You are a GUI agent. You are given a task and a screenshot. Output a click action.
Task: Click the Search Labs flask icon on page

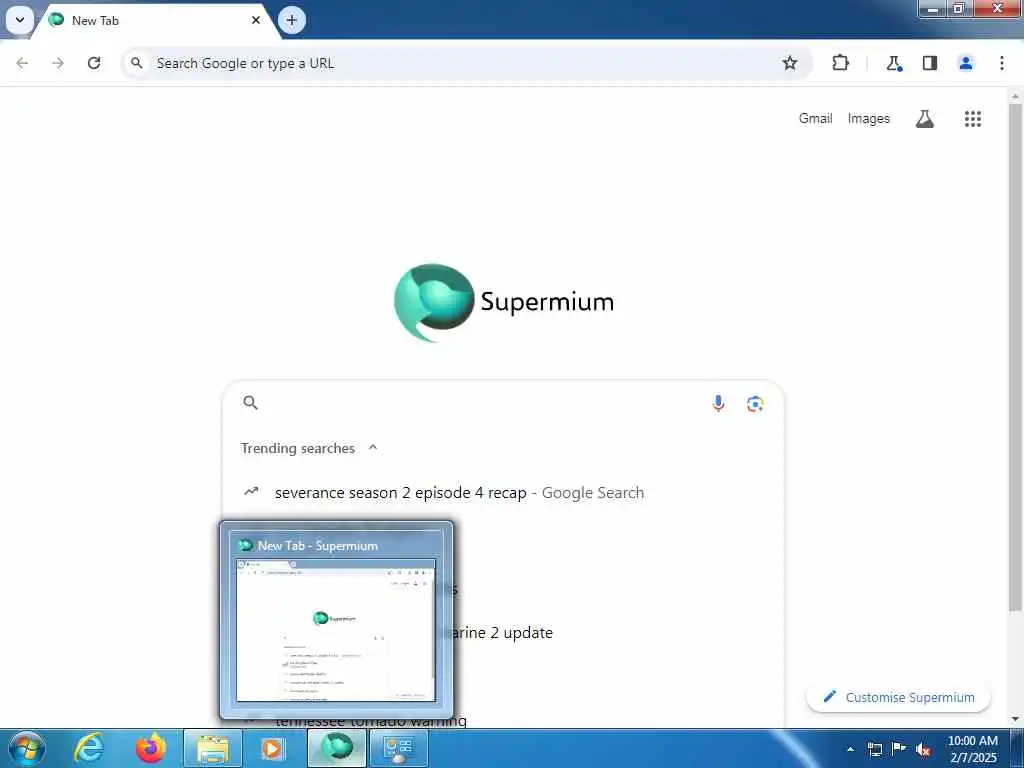925,119
